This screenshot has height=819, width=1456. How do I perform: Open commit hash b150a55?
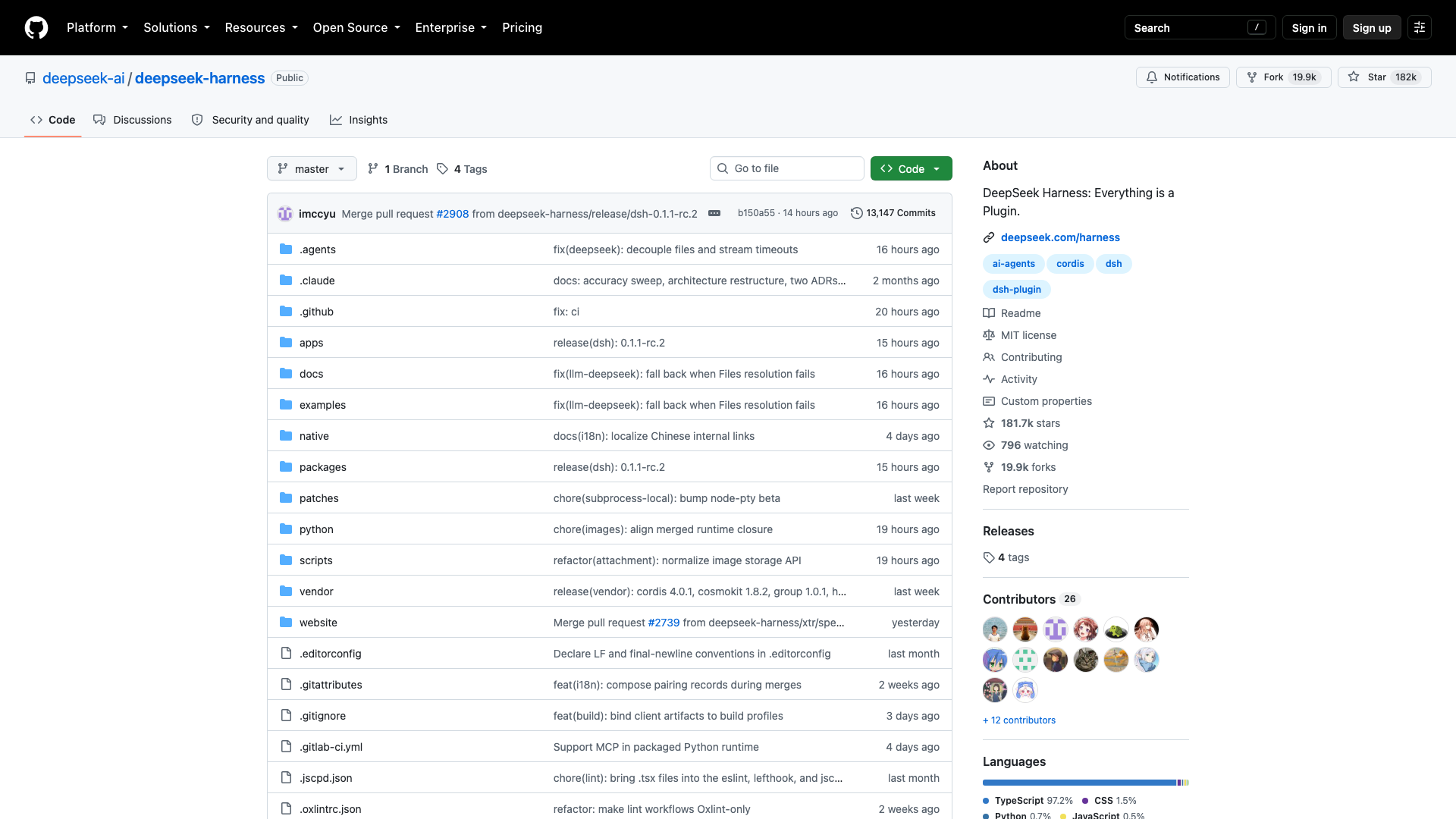click(756, 213)
